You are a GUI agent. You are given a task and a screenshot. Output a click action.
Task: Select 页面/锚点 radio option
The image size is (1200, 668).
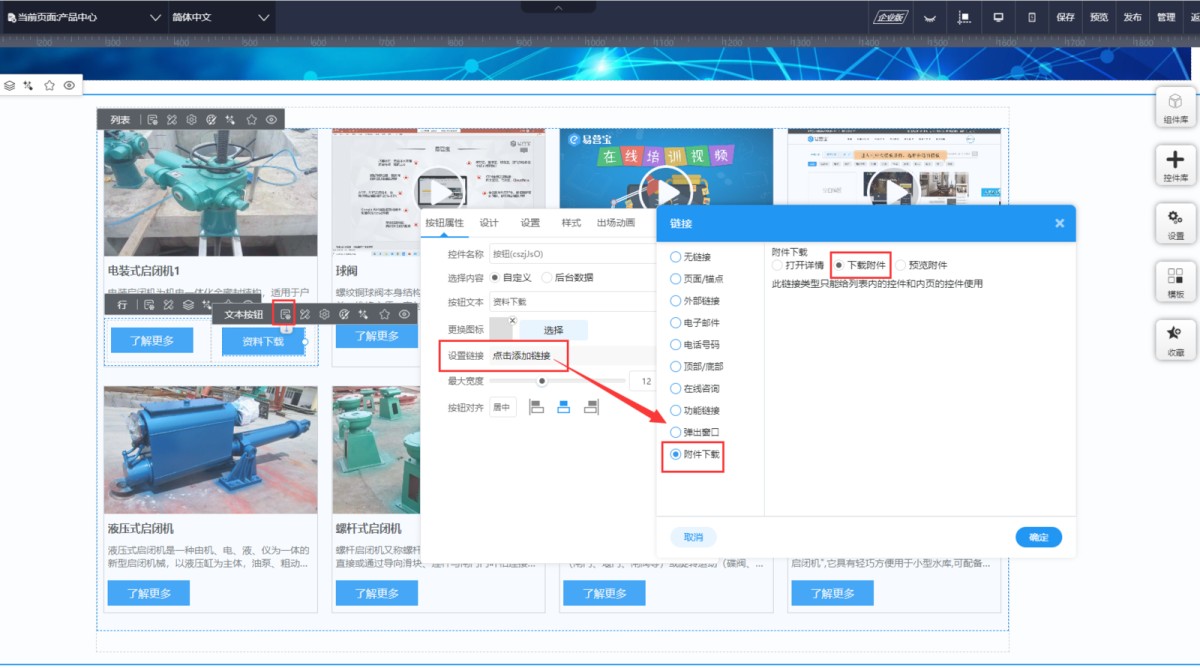coord(676,279)
